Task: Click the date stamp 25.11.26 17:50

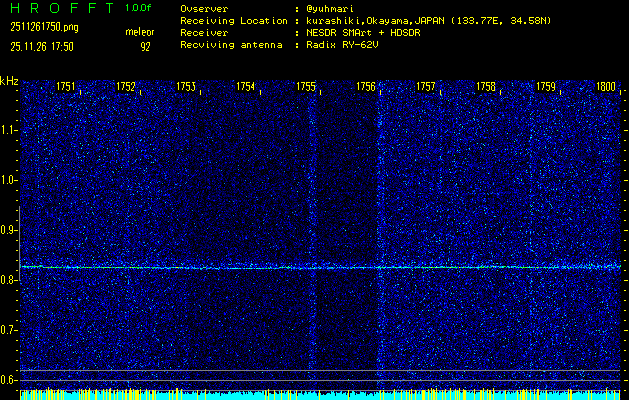Action: click(42, 47)
